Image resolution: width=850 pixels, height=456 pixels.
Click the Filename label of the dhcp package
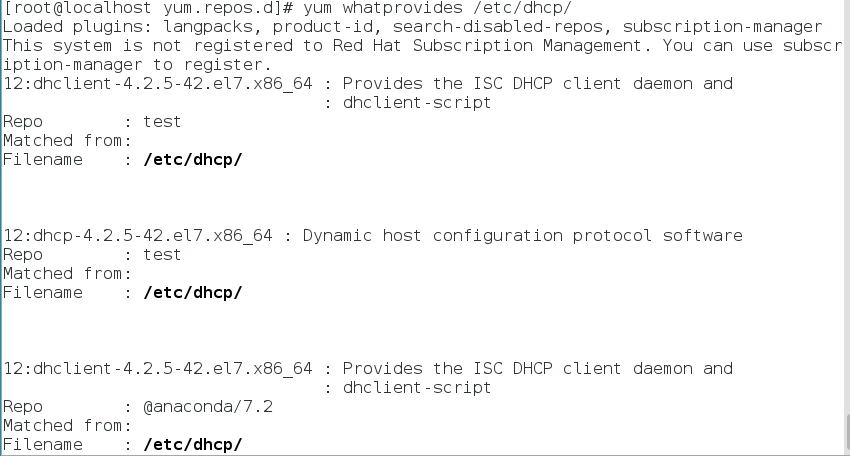tap(42, 292)
